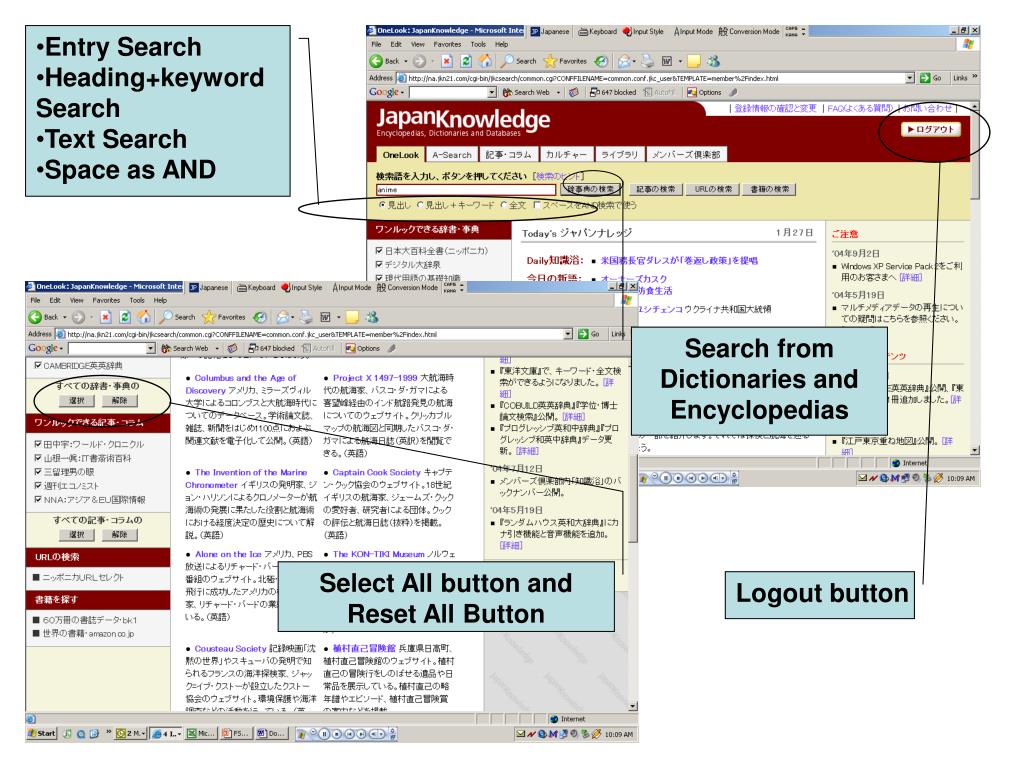Click Go button in the bottom window
This screenshot has height=768, width=1024.
tap(589, 334)
